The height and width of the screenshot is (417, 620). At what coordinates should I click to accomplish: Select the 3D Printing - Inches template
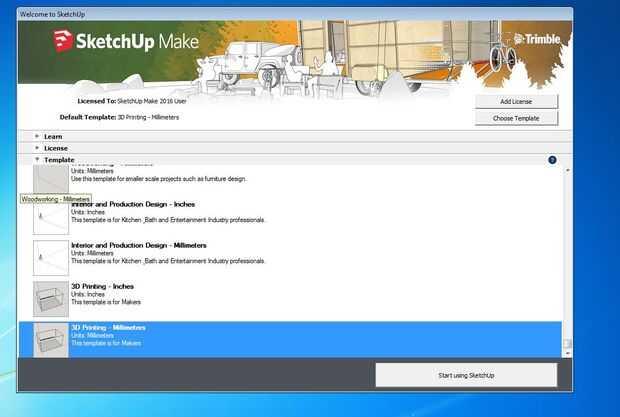coord(290,298)
